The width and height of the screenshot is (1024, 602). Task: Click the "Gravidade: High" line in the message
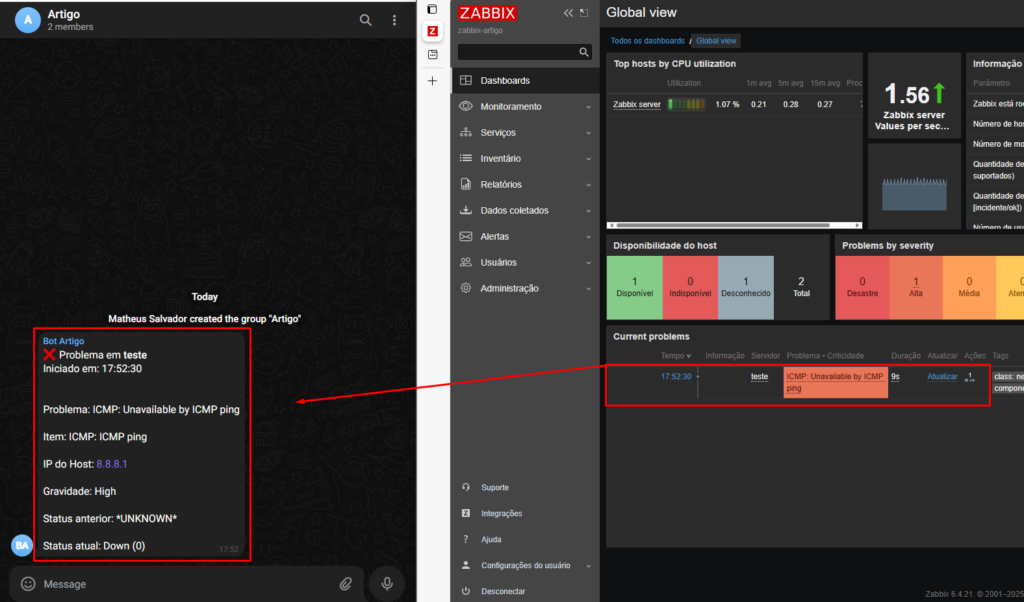coord(80,492)
